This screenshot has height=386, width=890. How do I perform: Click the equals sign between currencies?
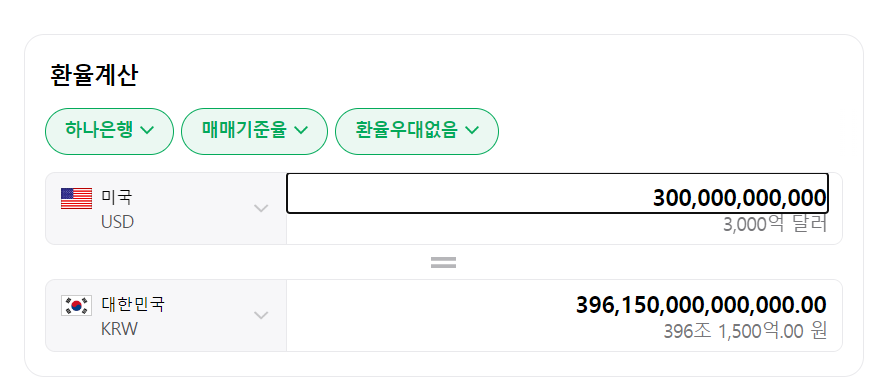pos(443,262)
